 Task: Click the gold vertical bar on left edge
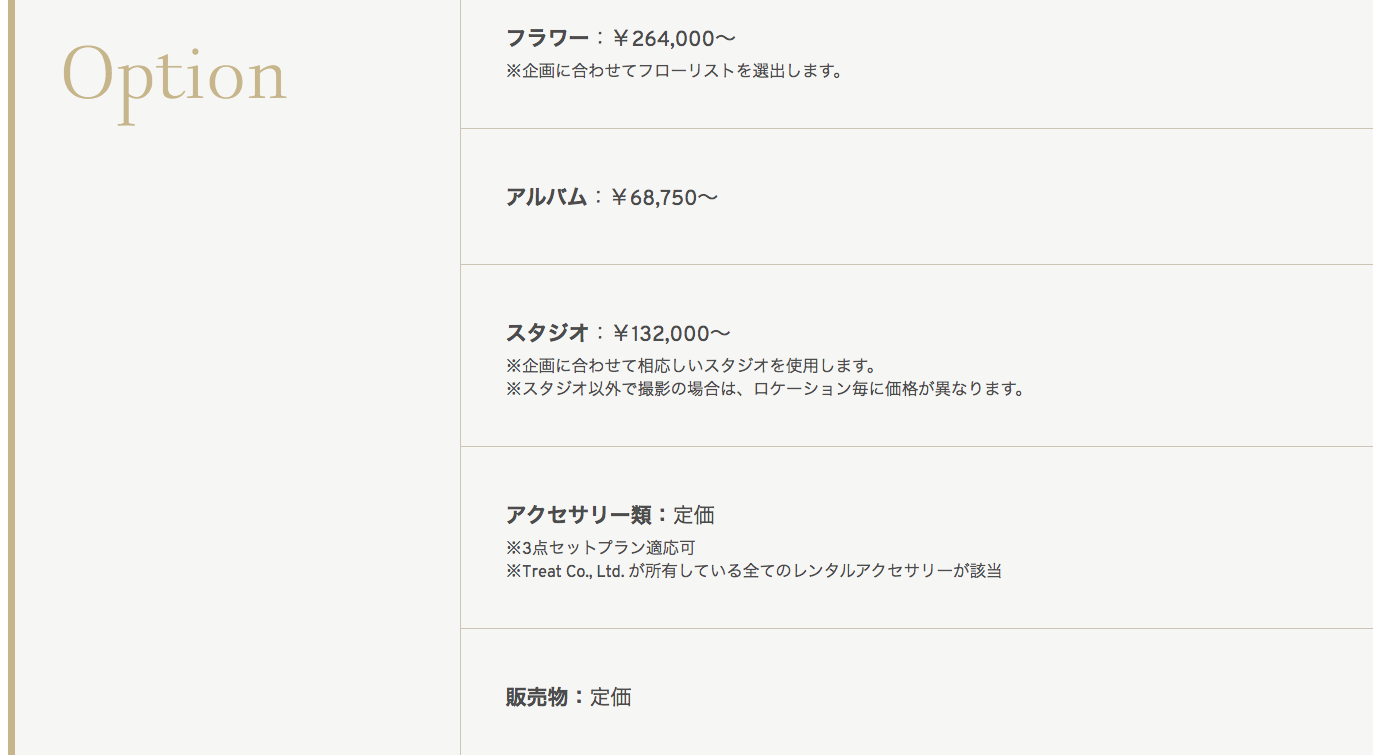point(12,377)
